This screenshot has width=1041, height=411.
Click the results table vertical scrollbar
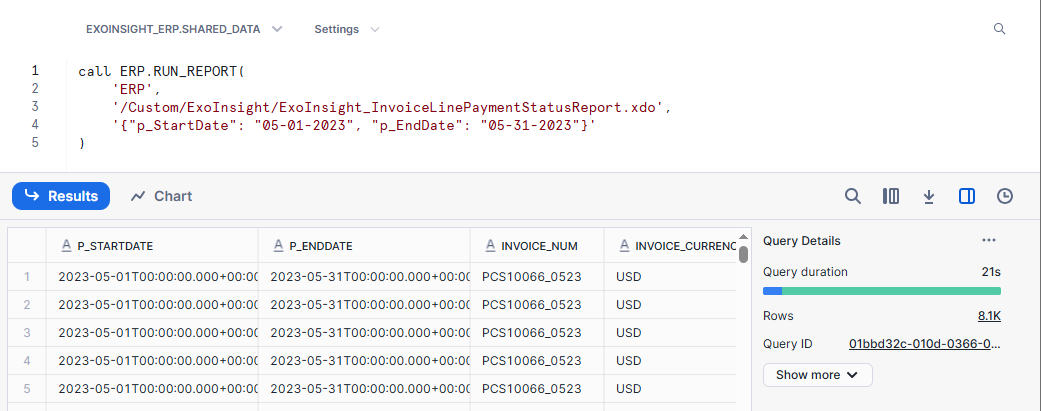click(743, 254)
